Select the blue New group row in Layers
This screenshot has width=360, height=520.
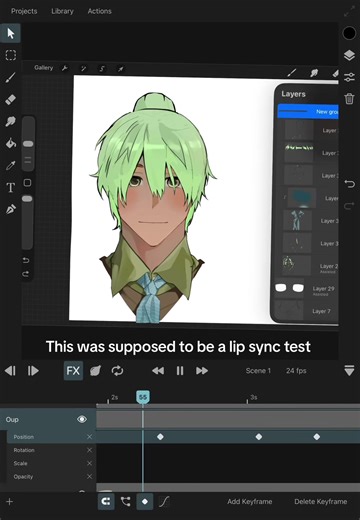pyautogui.click(x=308, y=111)
